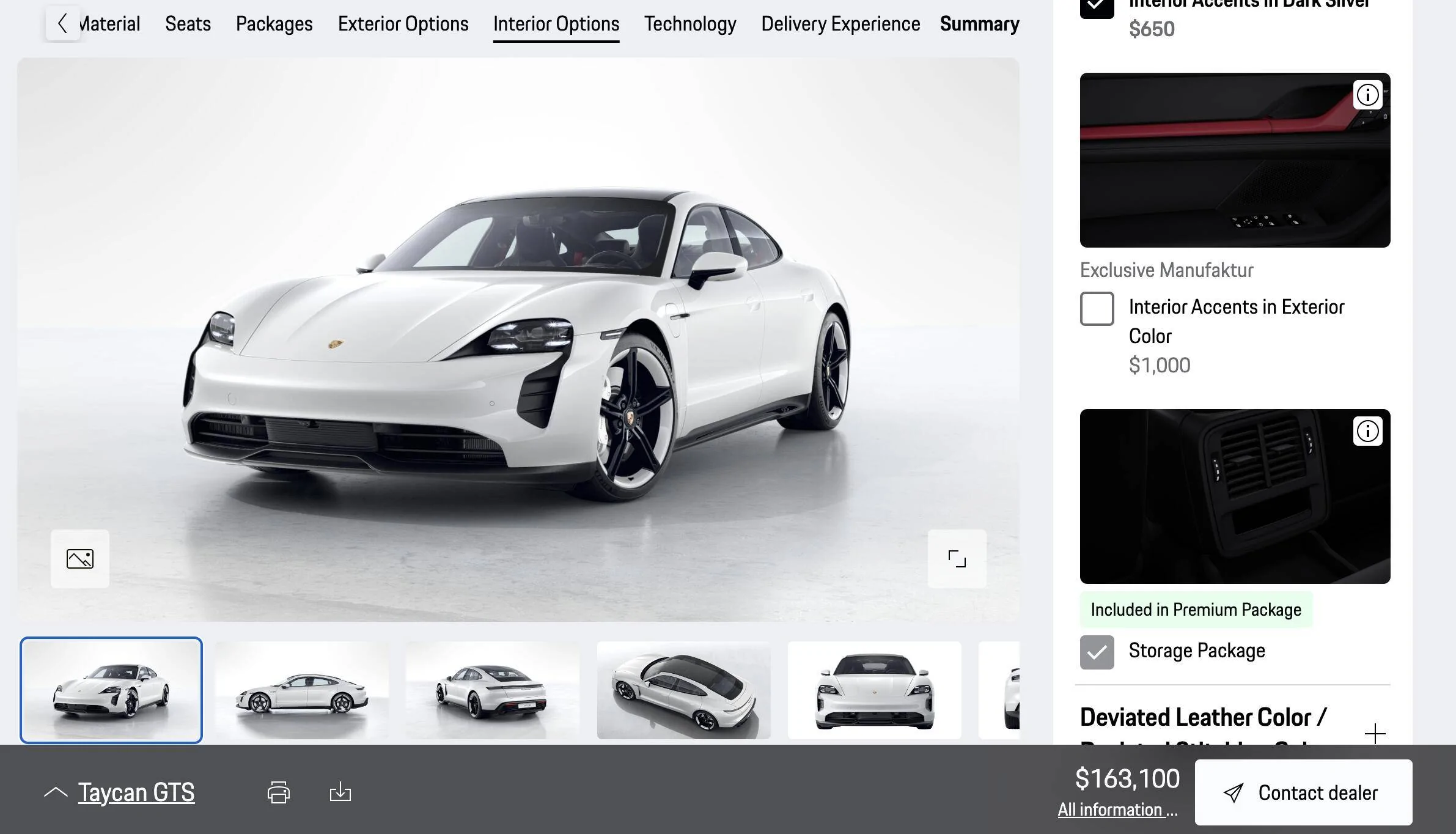The height and width of the screenshot is (834, 1456).
Task: Select the Interior Options tab
Action: pyautogui.click(x=556, y=24)
